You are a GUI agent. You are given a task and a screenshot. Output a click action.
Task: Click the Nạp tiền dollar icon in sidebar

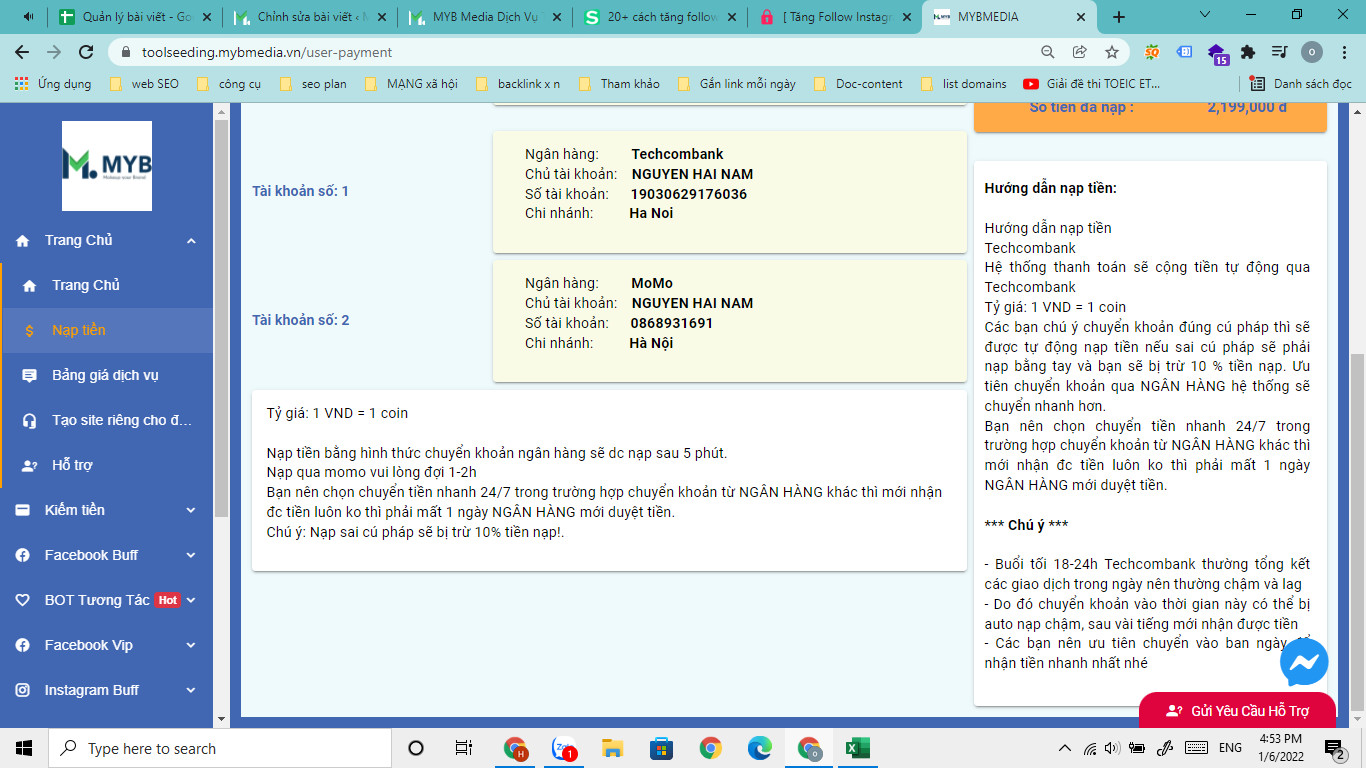(29, 330)
